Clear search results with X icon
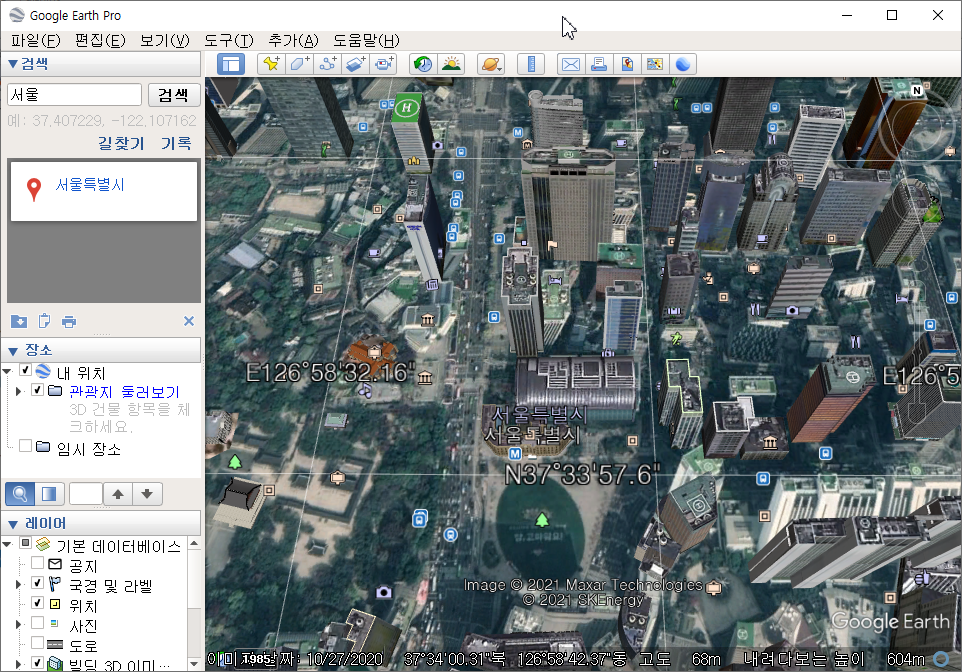Screen dimensions: 962x672 tap(189, 321)
